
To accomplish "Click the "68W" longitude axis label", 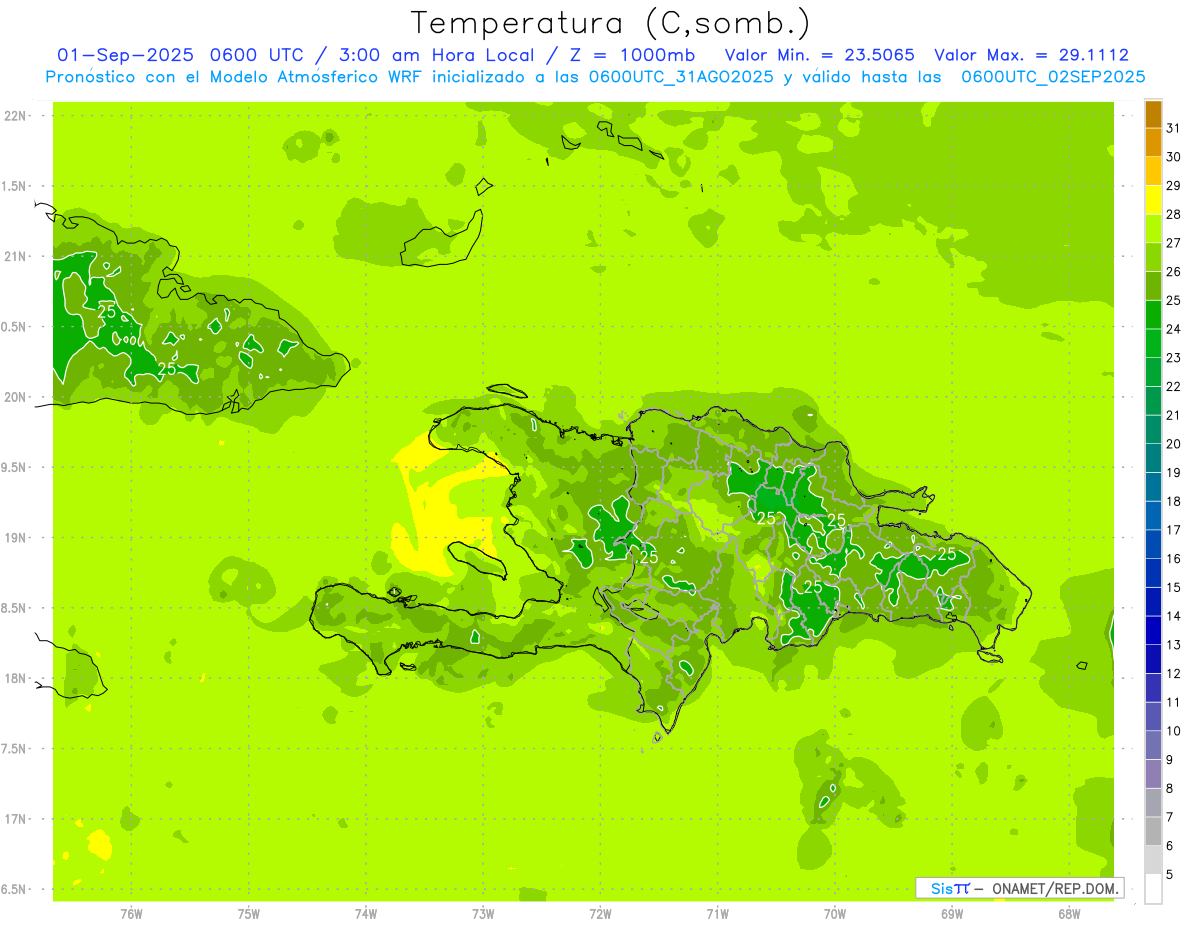I will click(x=1069, y=914).
